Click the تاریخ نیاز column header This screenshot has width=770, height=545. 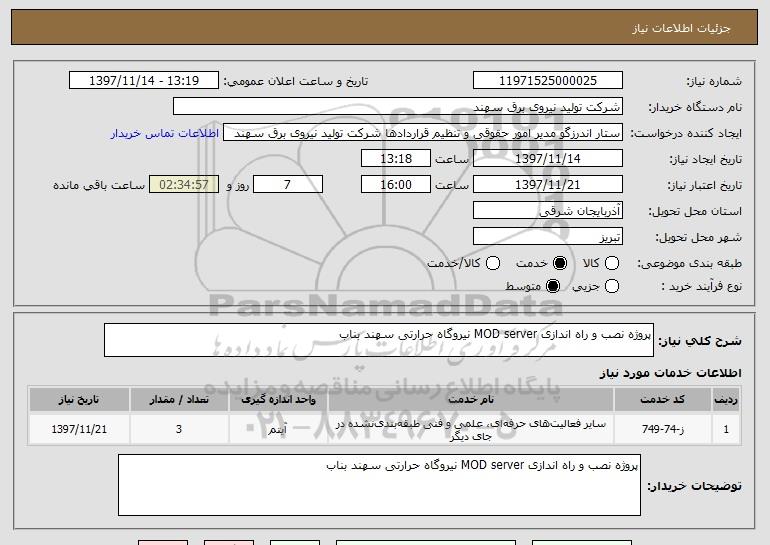tap(79, 400)
